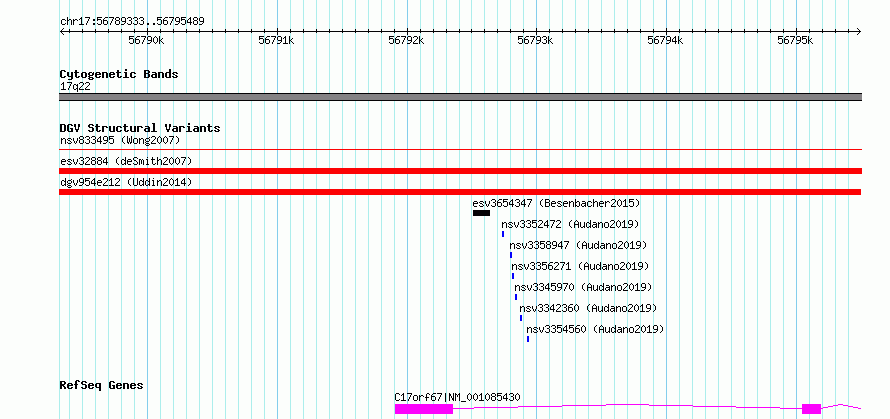Click the 56791k ruler tick label
The image size is (890, 419).
pyautogui.click(x=276, y=40)
